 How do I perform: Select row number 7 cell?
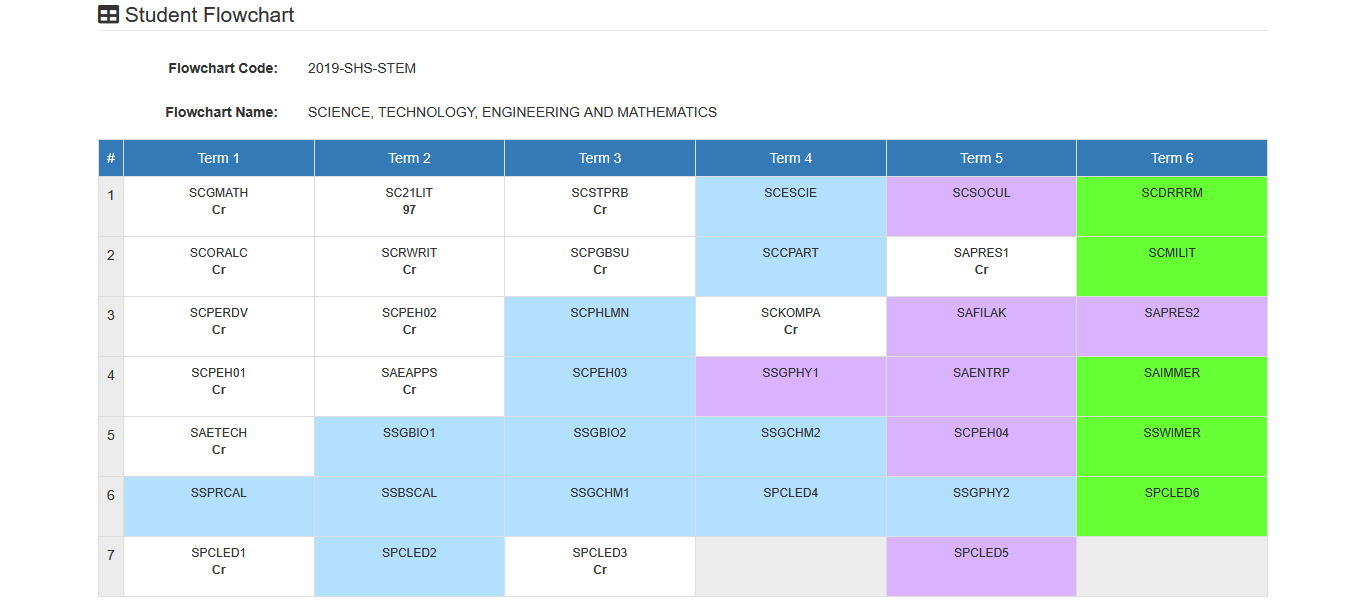[x=111, y=567]
